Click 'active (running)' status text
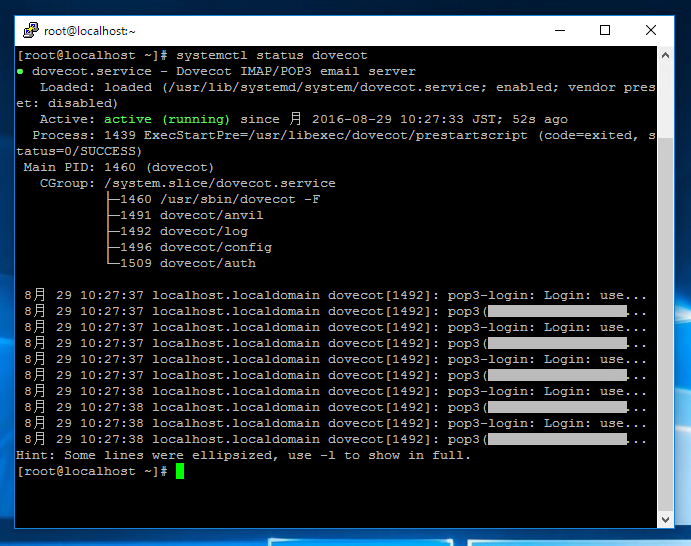Screen dimensions: 691x546 [x=167, y=119]
